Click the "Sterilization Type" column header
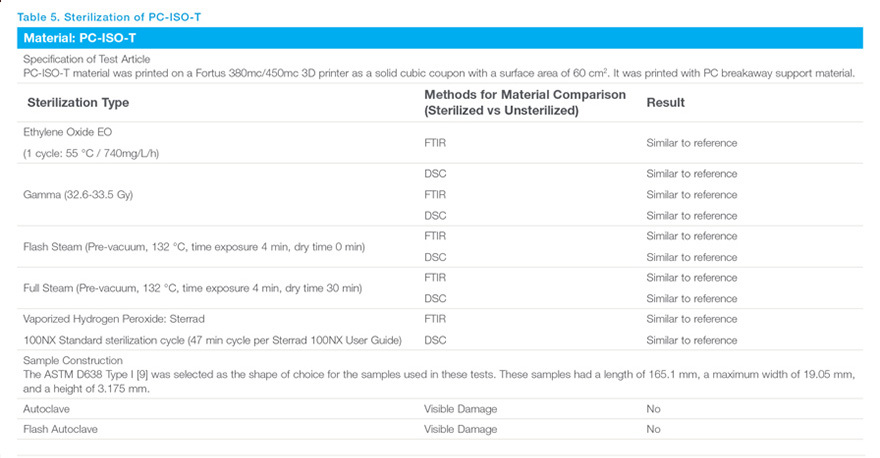880x458 pixels. click(x=77, y=103)
